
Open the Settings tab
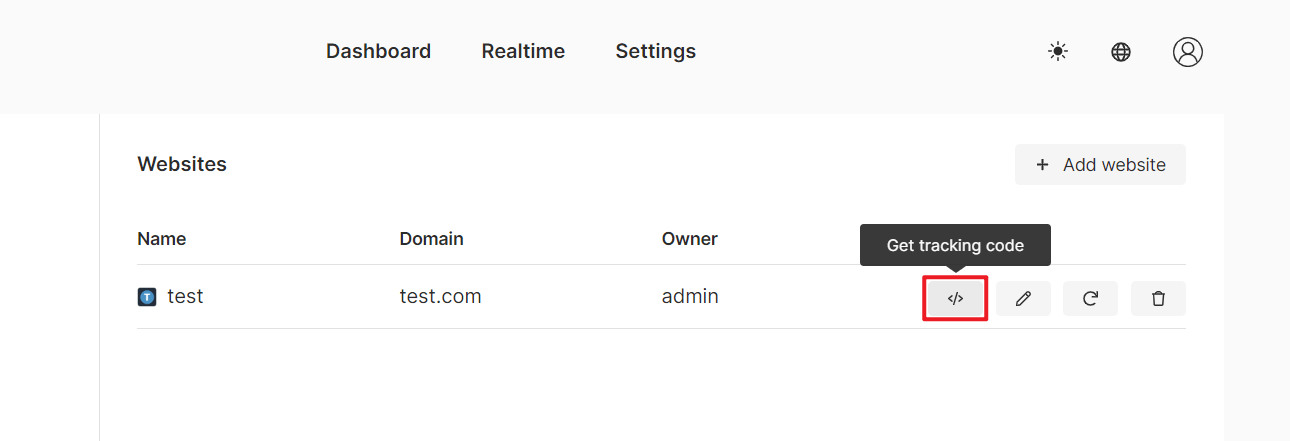pos(656,51)
